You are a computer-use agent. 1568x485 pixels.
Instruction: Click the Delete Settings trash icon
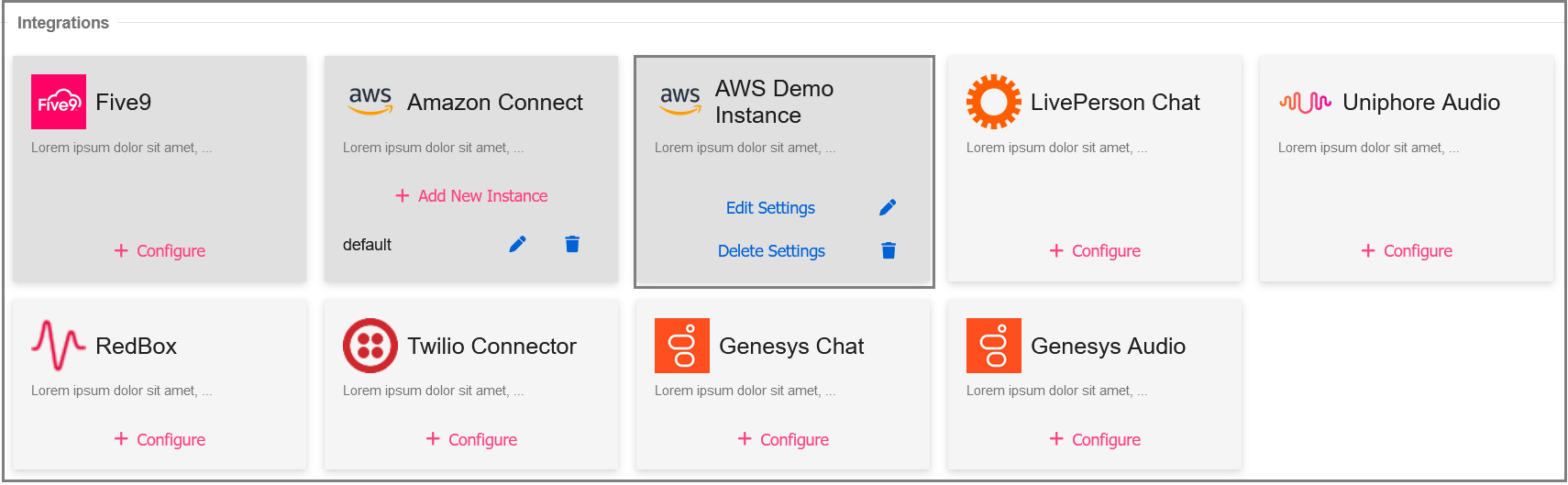tap(889, 250)
